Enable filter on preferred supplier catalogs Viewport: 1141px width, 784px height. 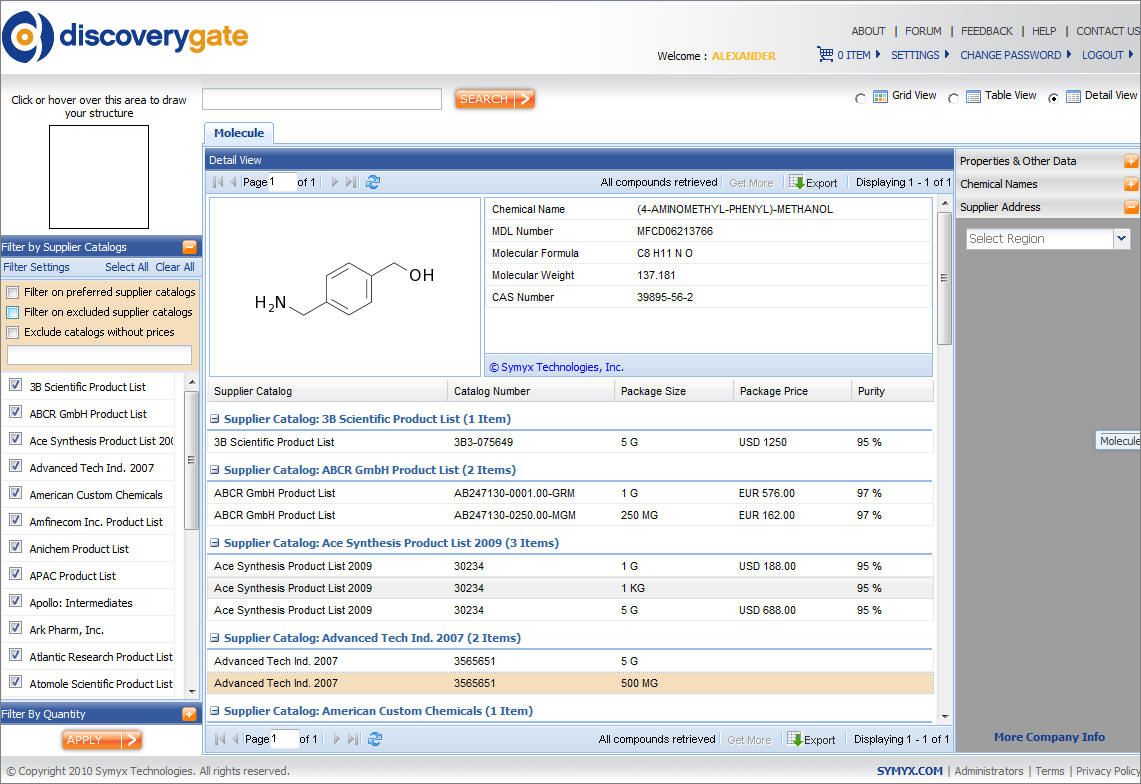pyautogui.click(x=13, y=292)
